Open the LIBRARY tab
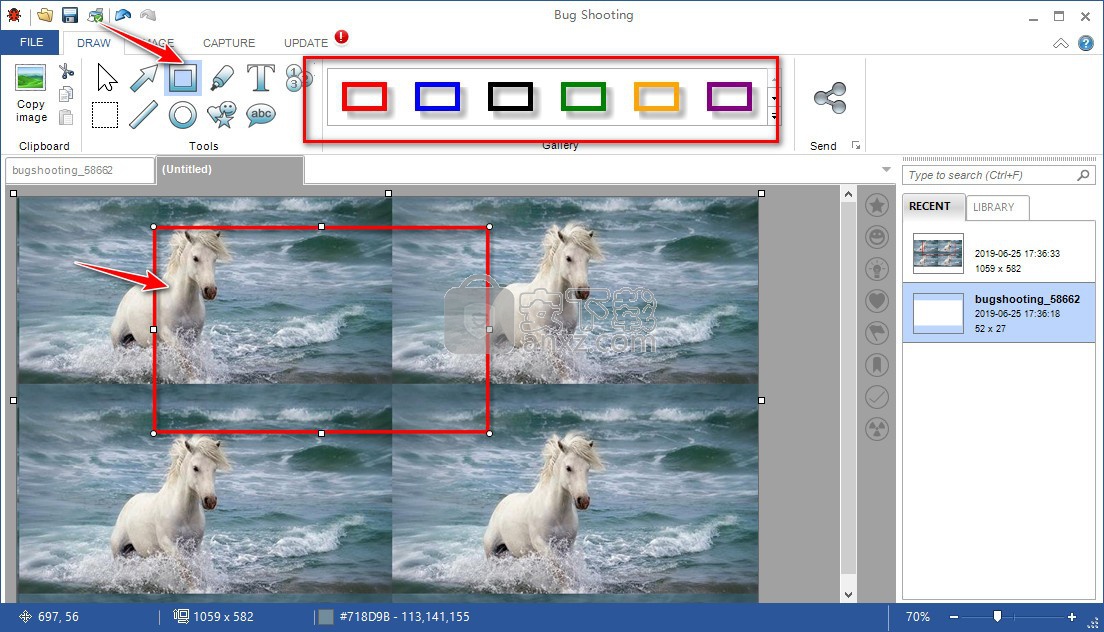 point(993,207)
